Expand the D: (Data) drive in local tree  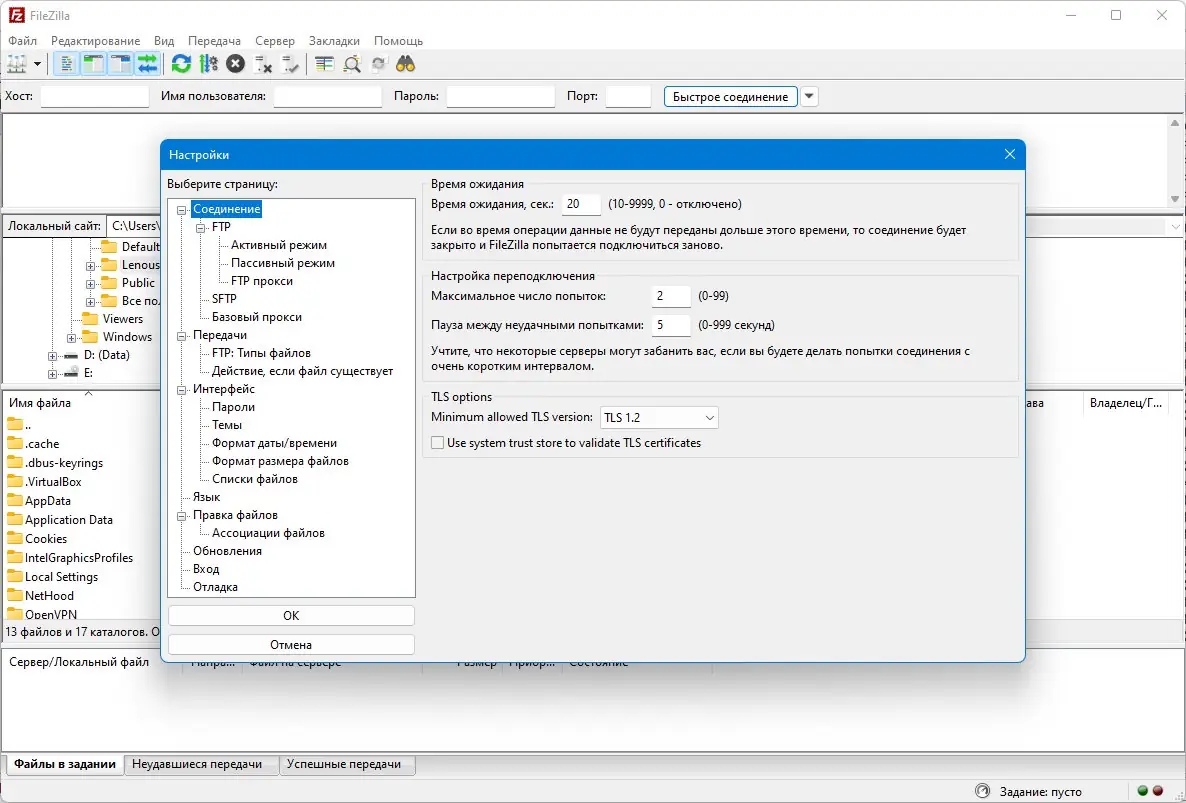(52, 355)
